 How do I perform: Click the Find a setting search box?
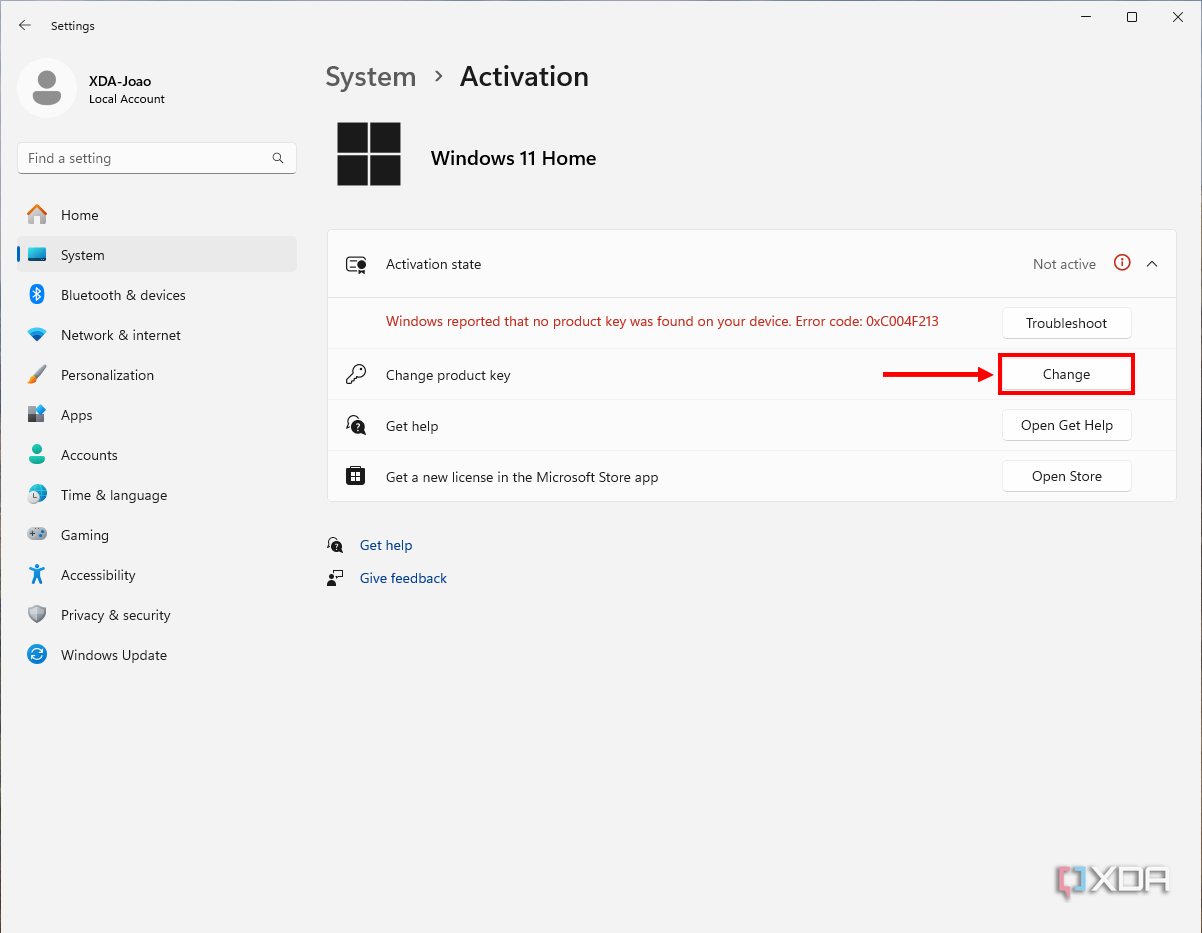coord(145,158)
